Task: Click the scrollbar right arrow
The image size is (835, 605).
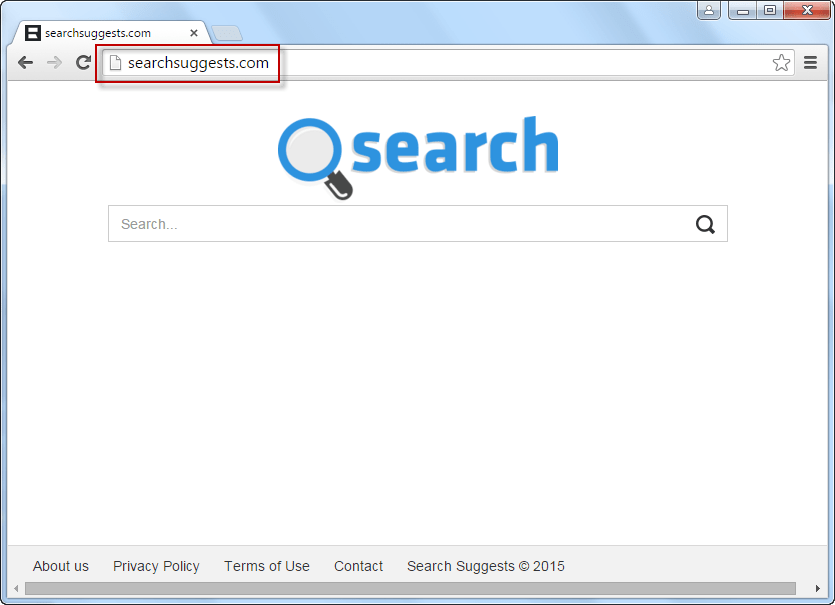Action: pos(817,588)
